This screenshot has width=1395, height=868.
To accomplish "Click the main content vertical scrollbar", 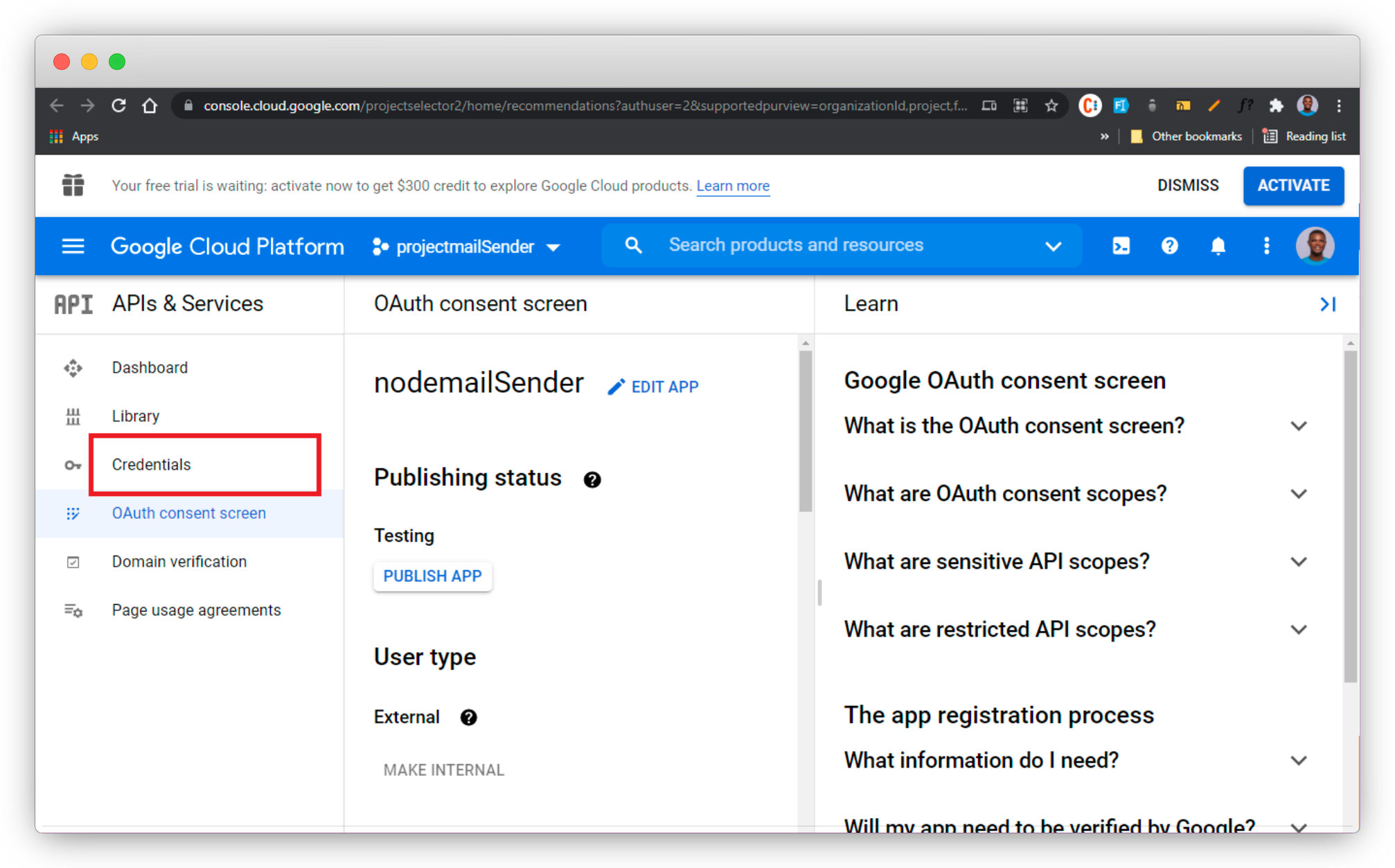I will click(x=805, y=431).
